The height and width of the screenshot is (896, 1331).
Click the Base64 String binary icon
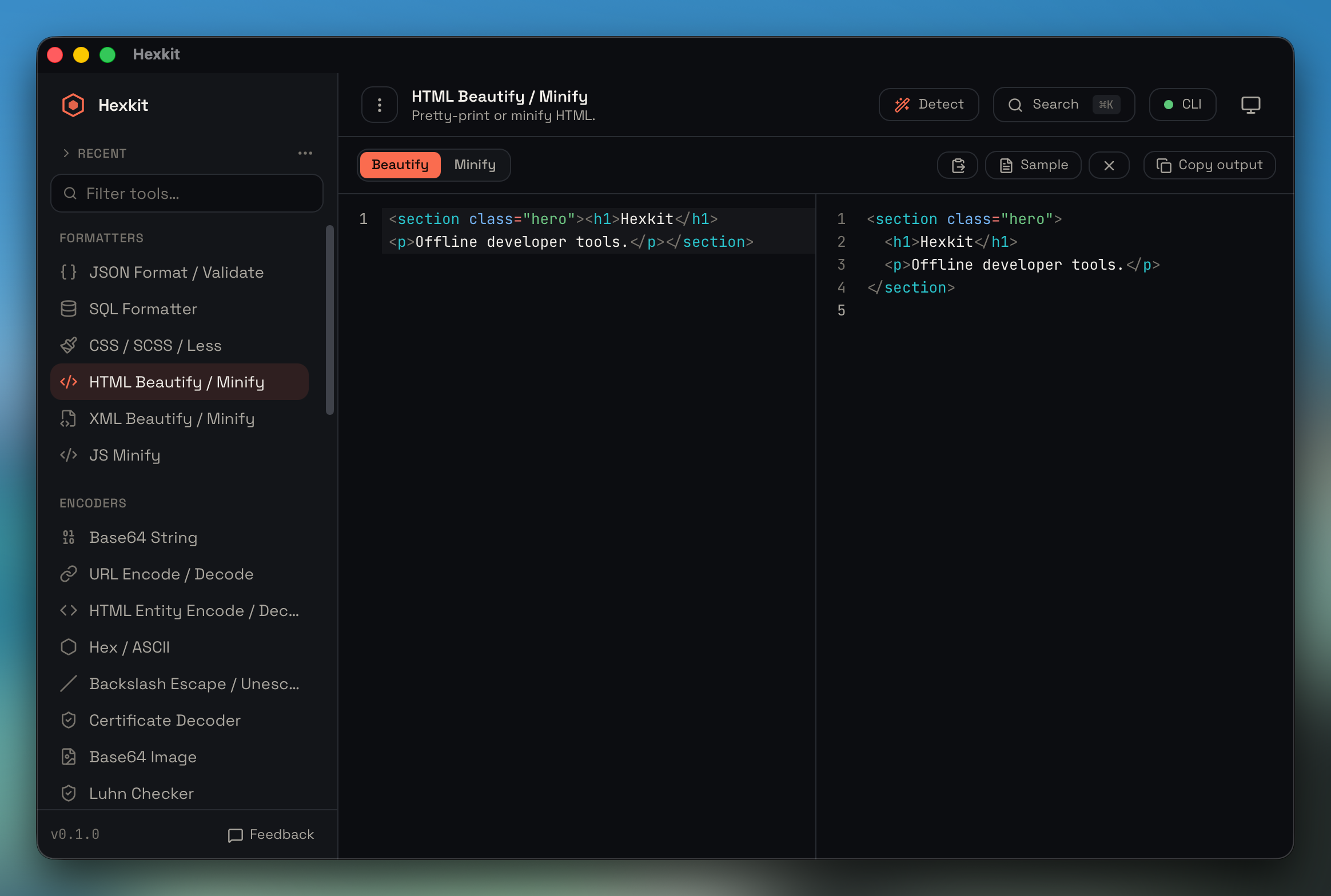pyautogui.click(x=69, y=538)
